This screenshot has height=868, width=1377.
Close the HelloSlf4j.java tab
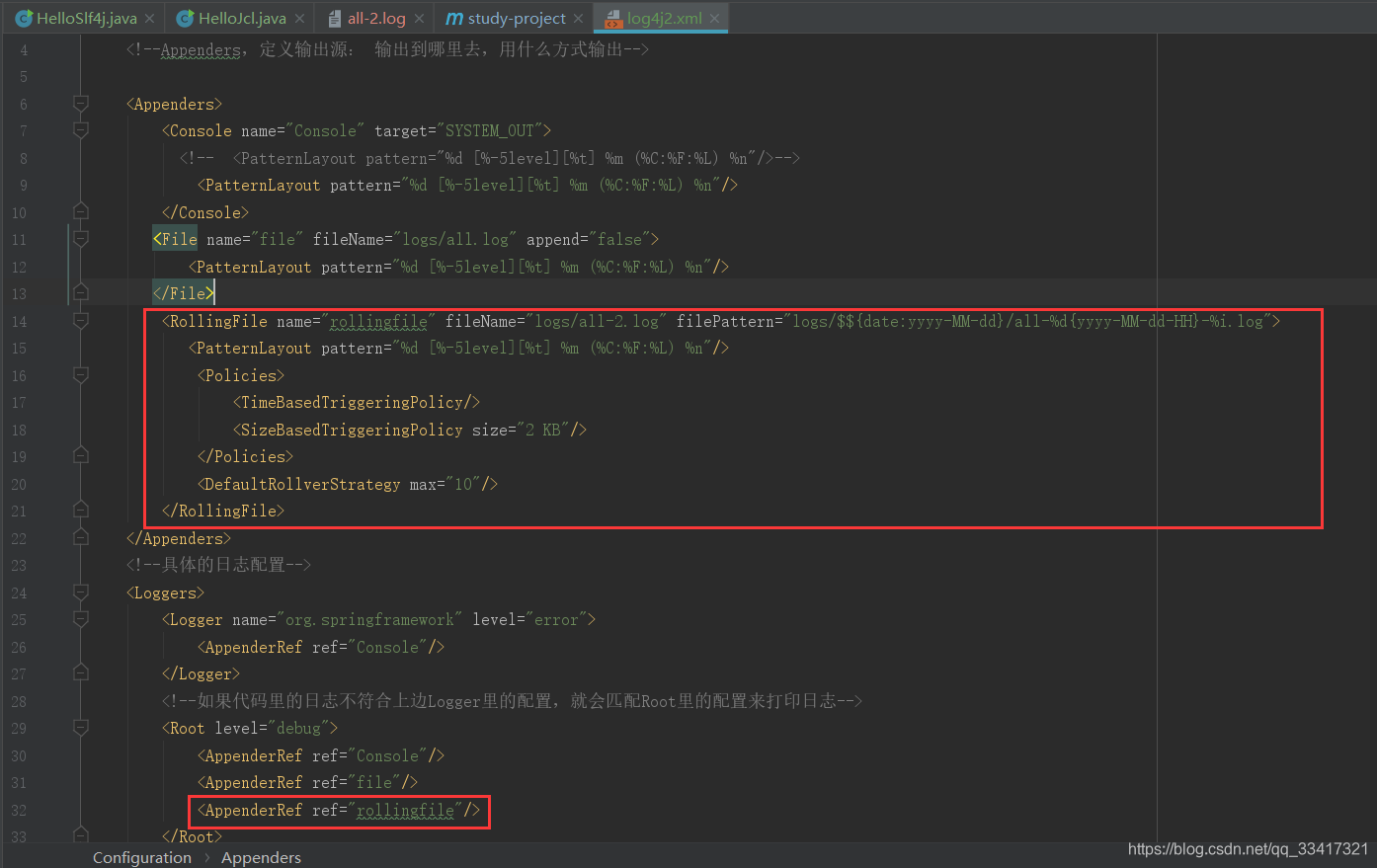pyautogui.click(x=149, y=19)
